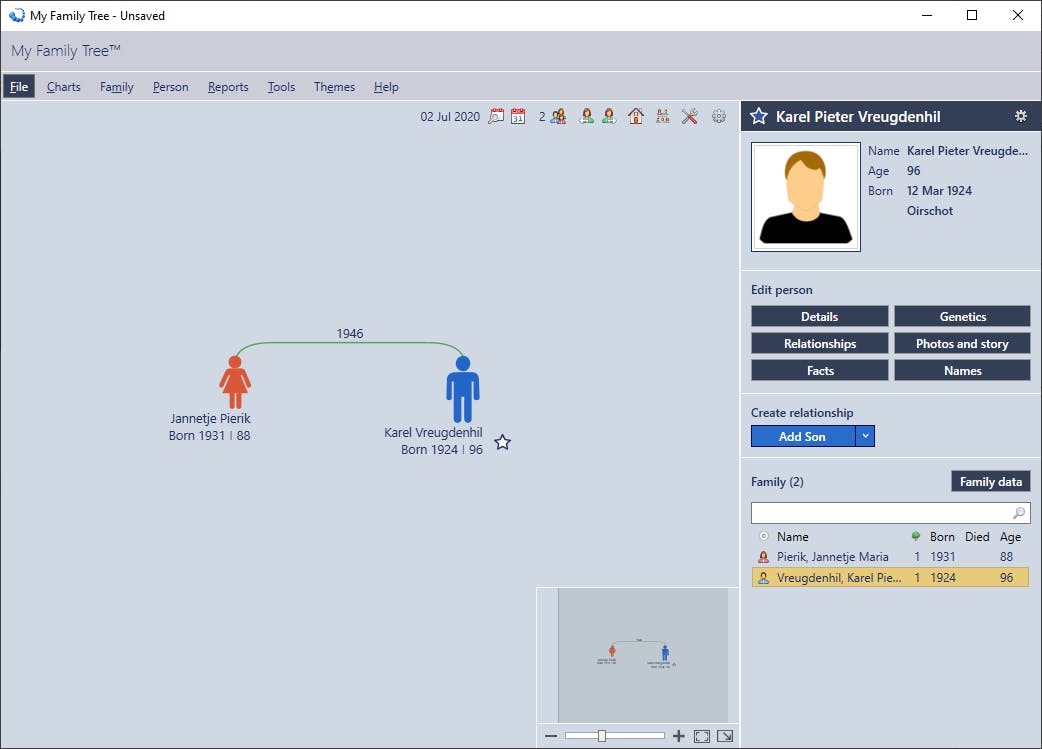The image size is (1042, 749).
Task: Open the Add Son dropdown arrow
Action: click(866, 436)
